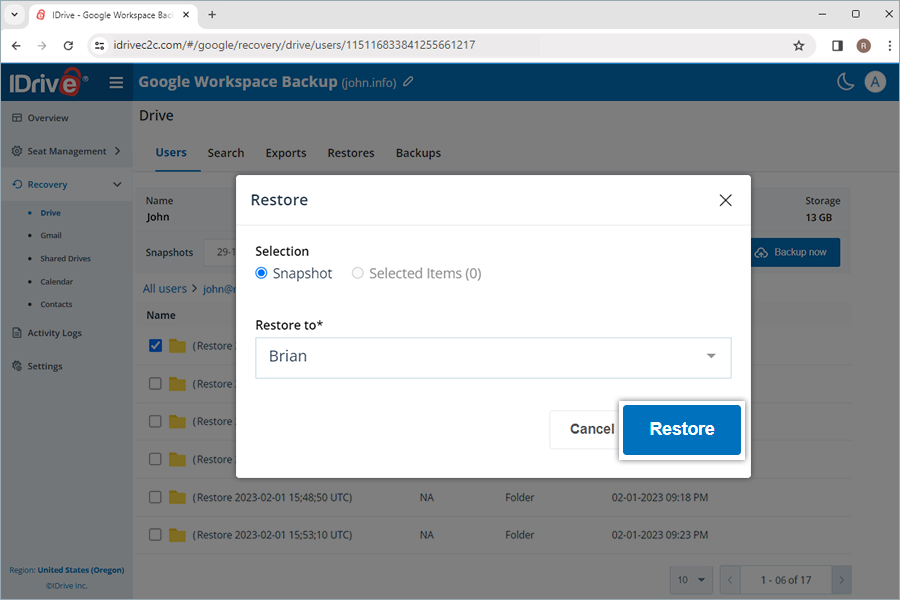Screen dimensions: 900x600
Task: Switch to the Backups tab
Action: point(418,153)
